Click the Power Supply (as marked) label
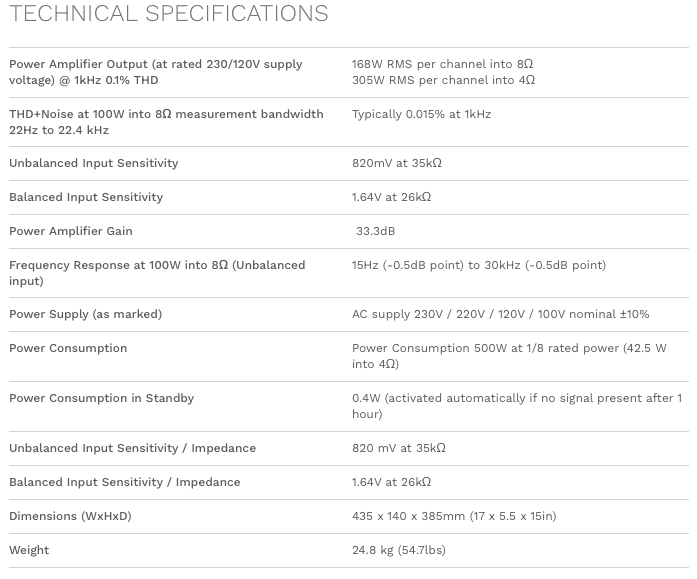Screen dimensions: 697x579 coord(85,314)
